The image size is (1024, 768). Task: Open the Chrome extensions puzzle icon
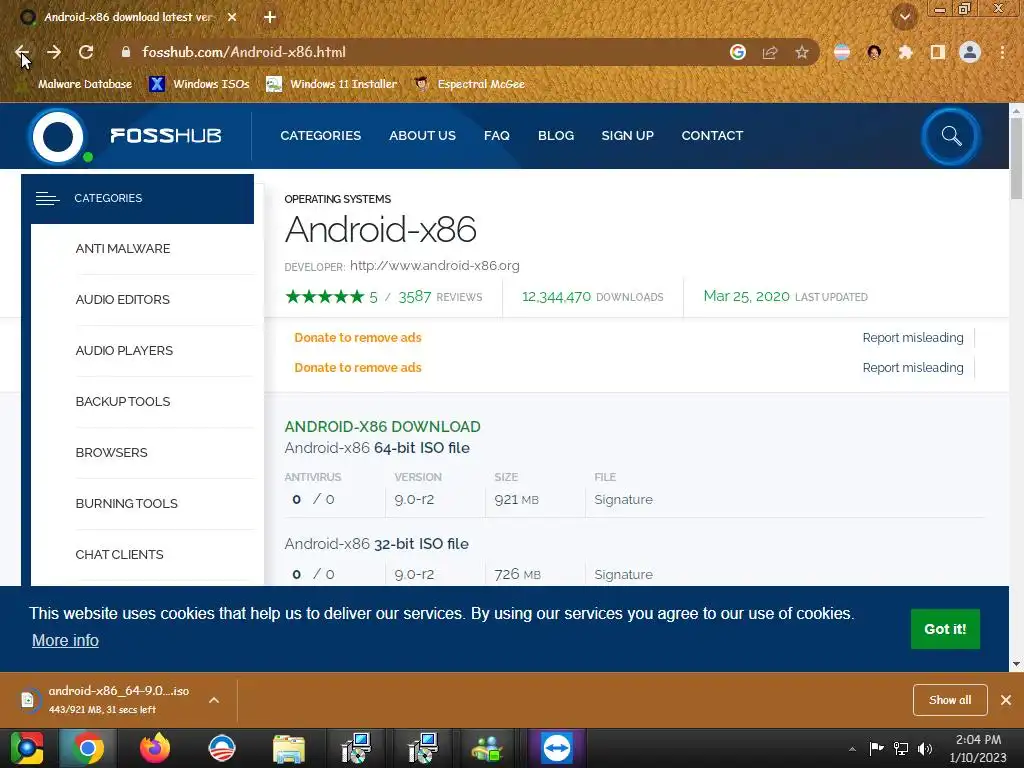tap(905, 52)
